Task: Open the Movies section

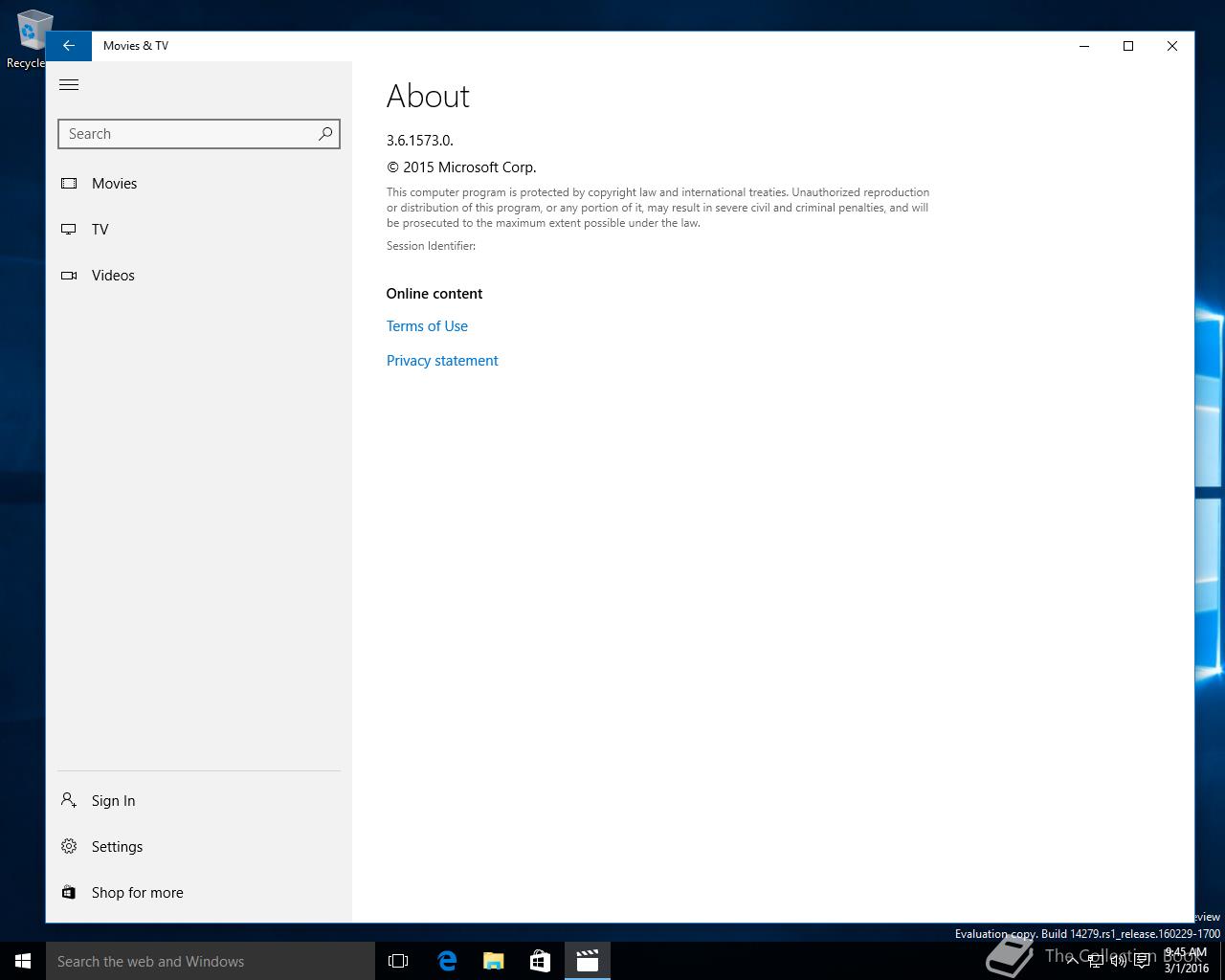Action: (199, 184)
